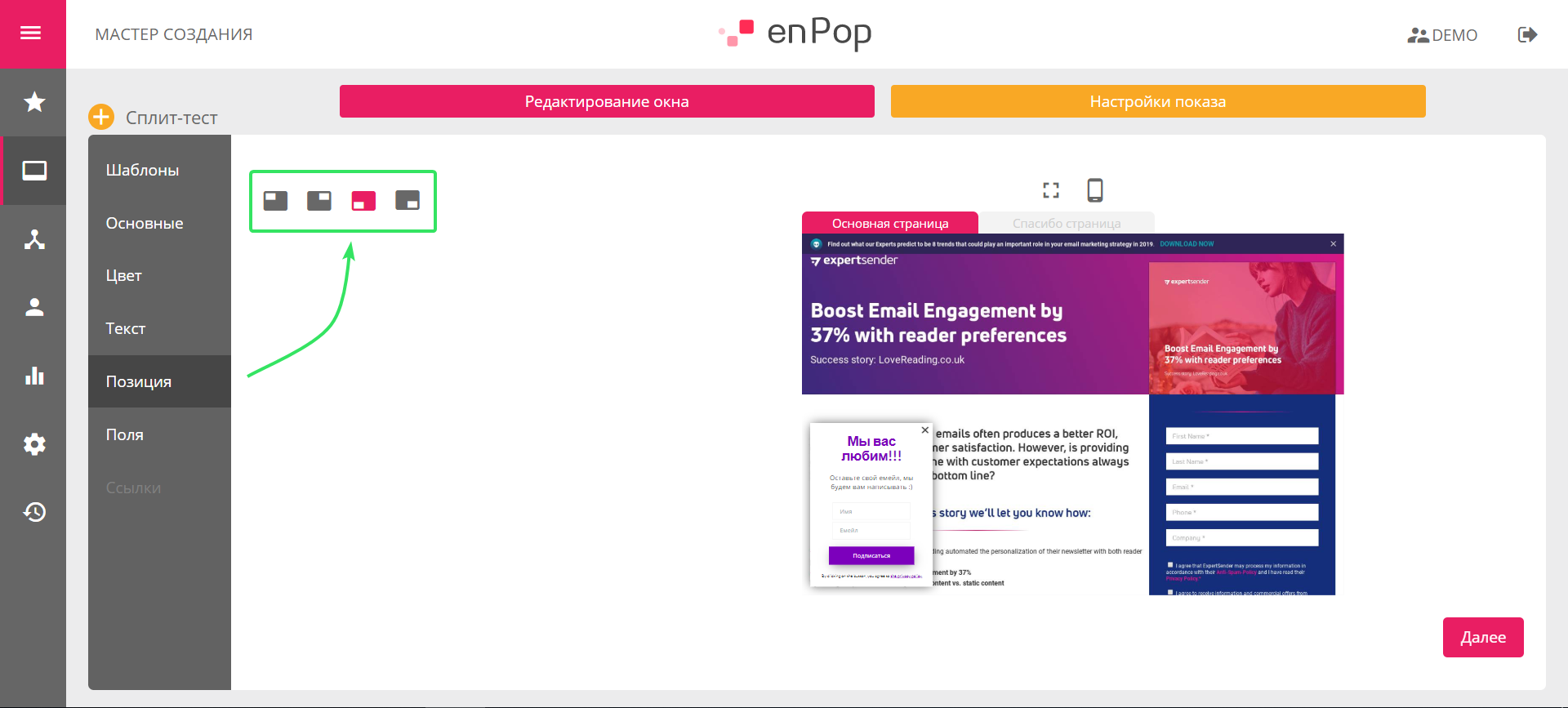Click the 'Далее' next button
Screen dimensions: 1568x708
click(1483, 637)
